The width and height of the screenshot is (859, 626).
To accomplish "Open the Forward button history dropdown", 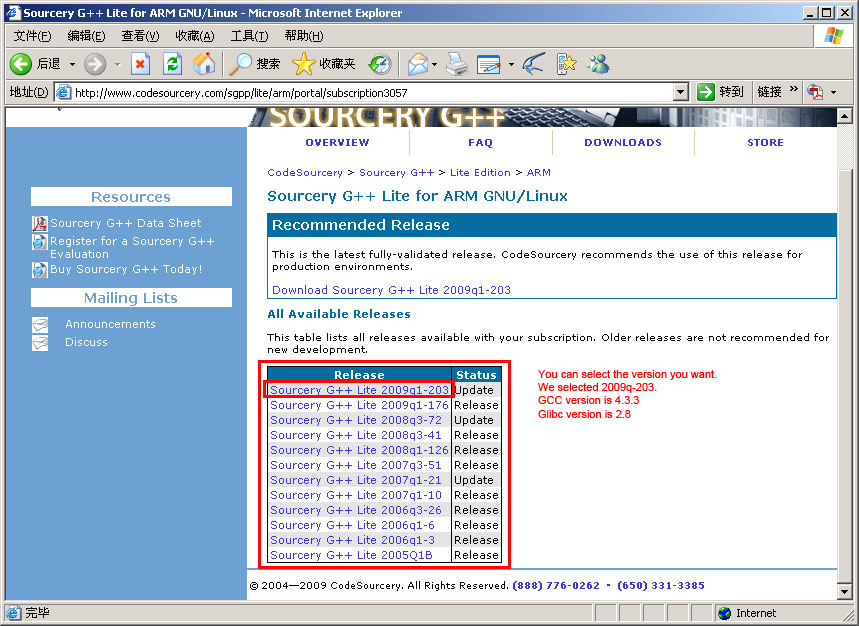I will (117, 65).
